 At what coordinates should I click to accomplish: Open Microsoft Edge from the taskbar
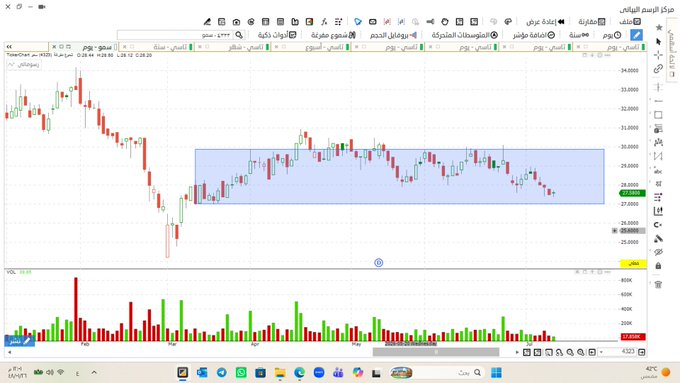299,373
